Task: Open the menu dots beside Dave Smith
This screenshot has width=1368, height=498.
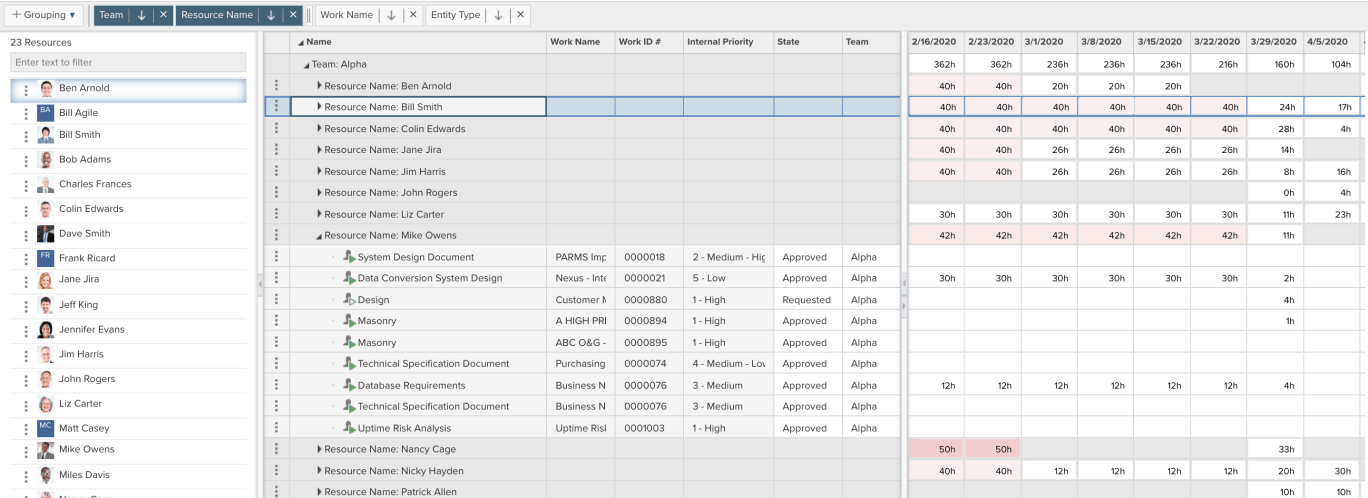Action: (x=26, y=234)
